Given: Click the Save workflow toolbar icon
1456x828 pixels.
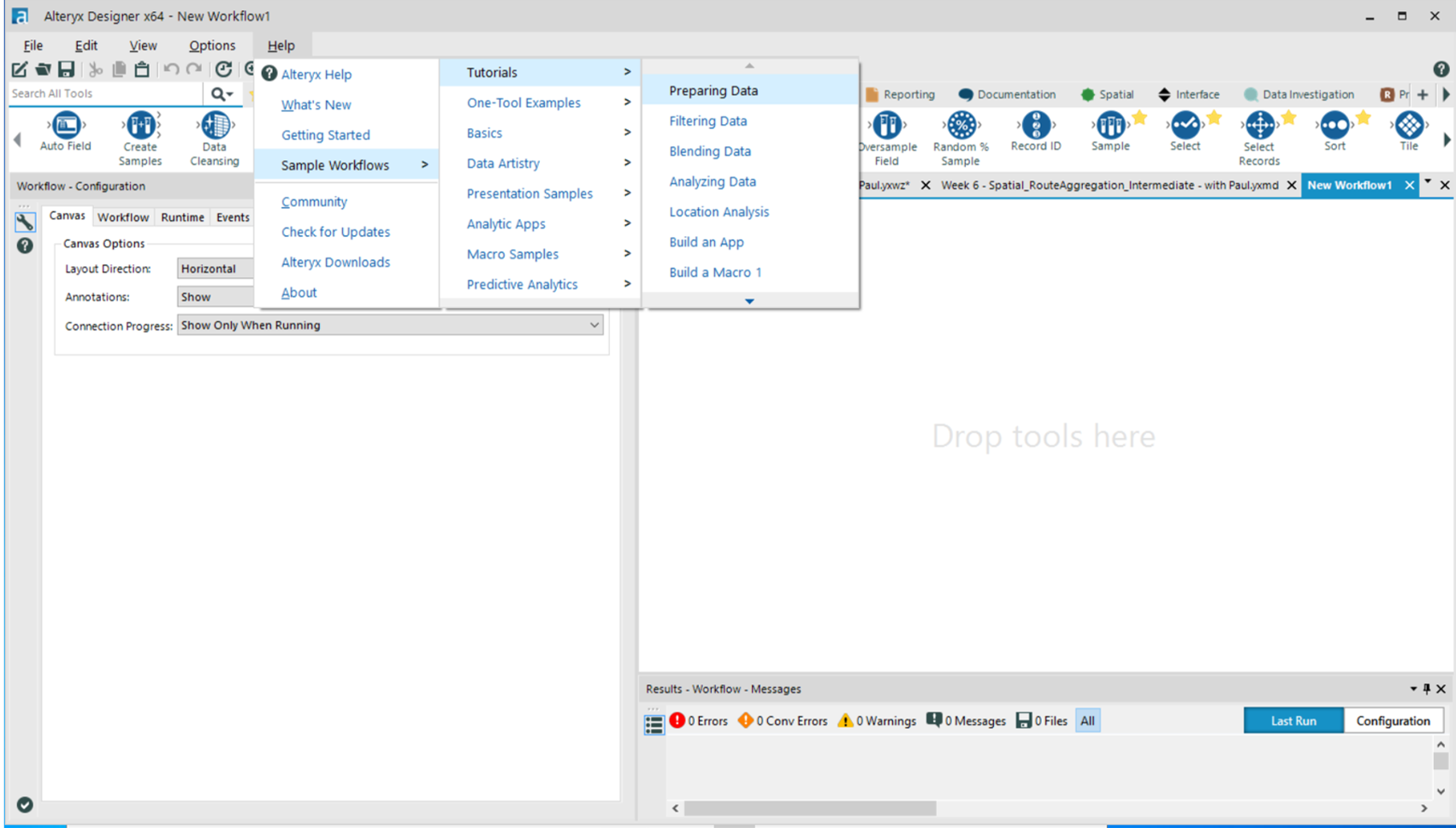Looking at the screenshot, I should coord(66,69).
